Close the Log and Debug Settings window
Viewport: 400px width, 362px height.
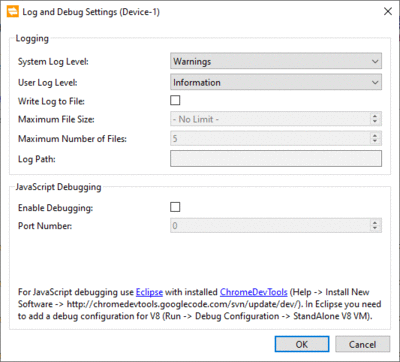click(x=388, y=12)
